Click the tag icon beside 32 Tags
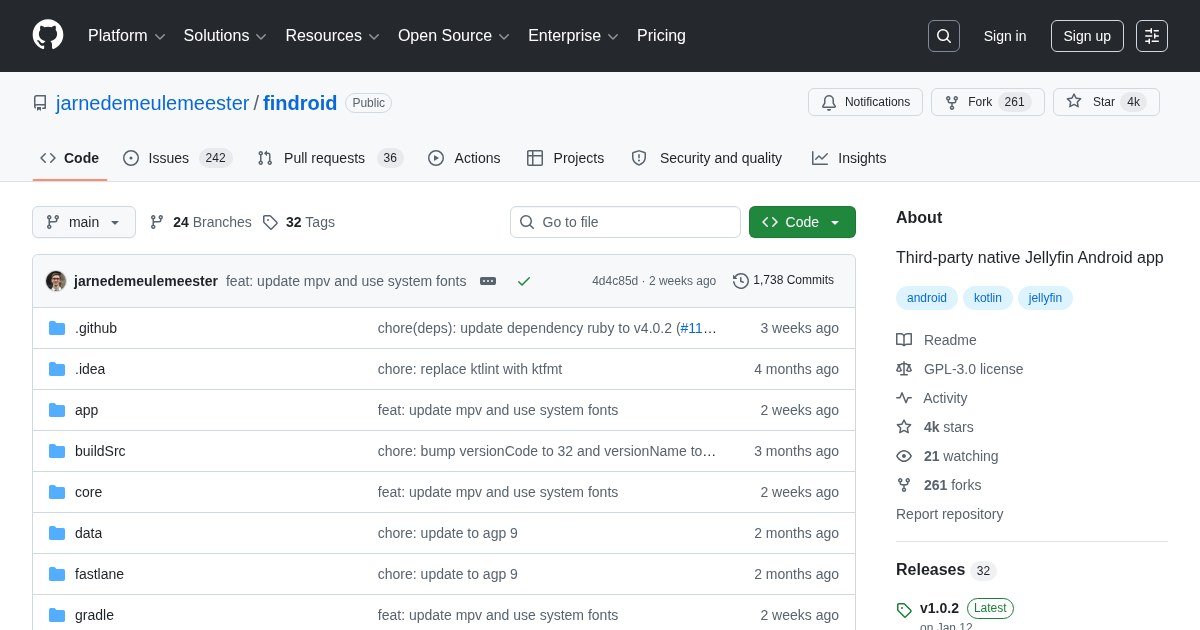 tap(270, 222)
